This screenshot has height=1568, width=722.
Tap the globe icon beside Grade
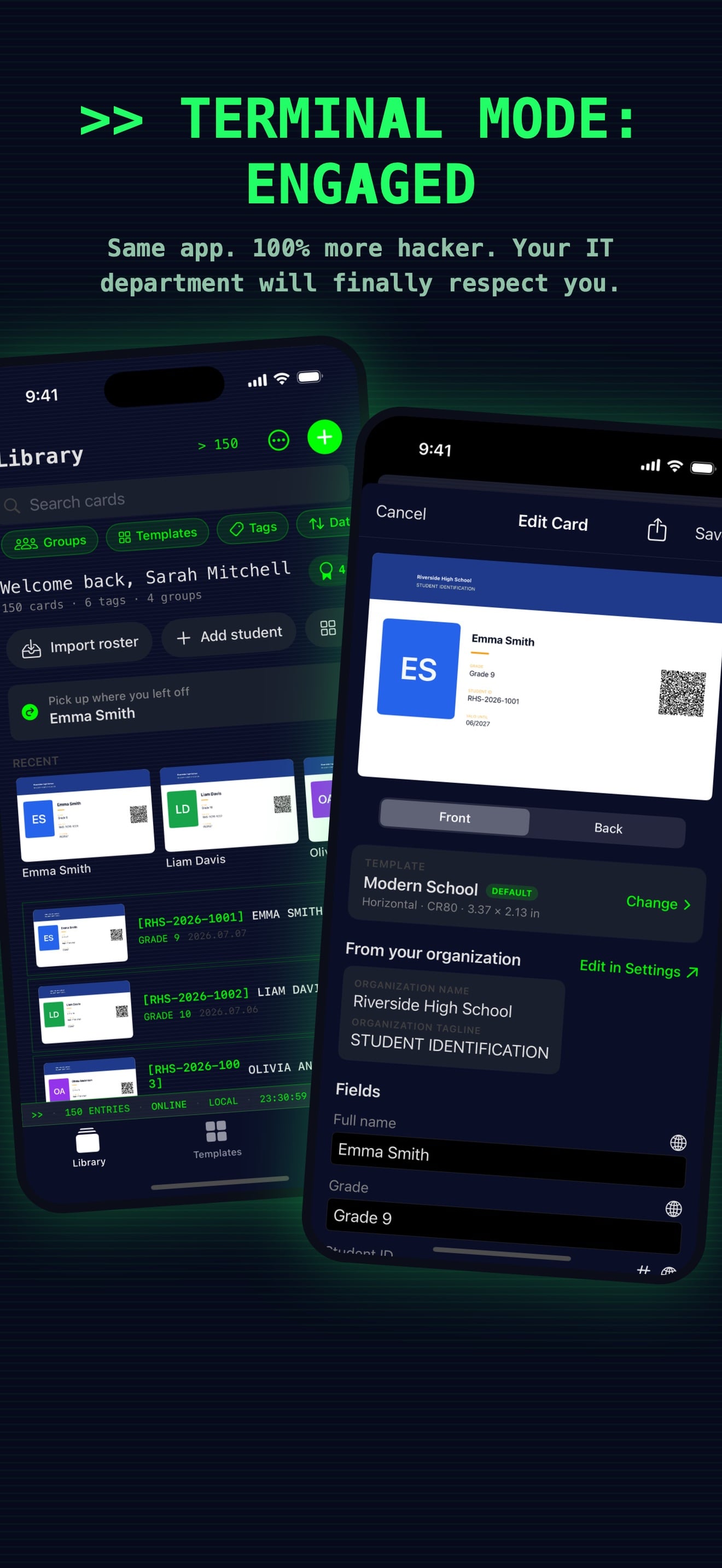click(x=673, y=1208)
